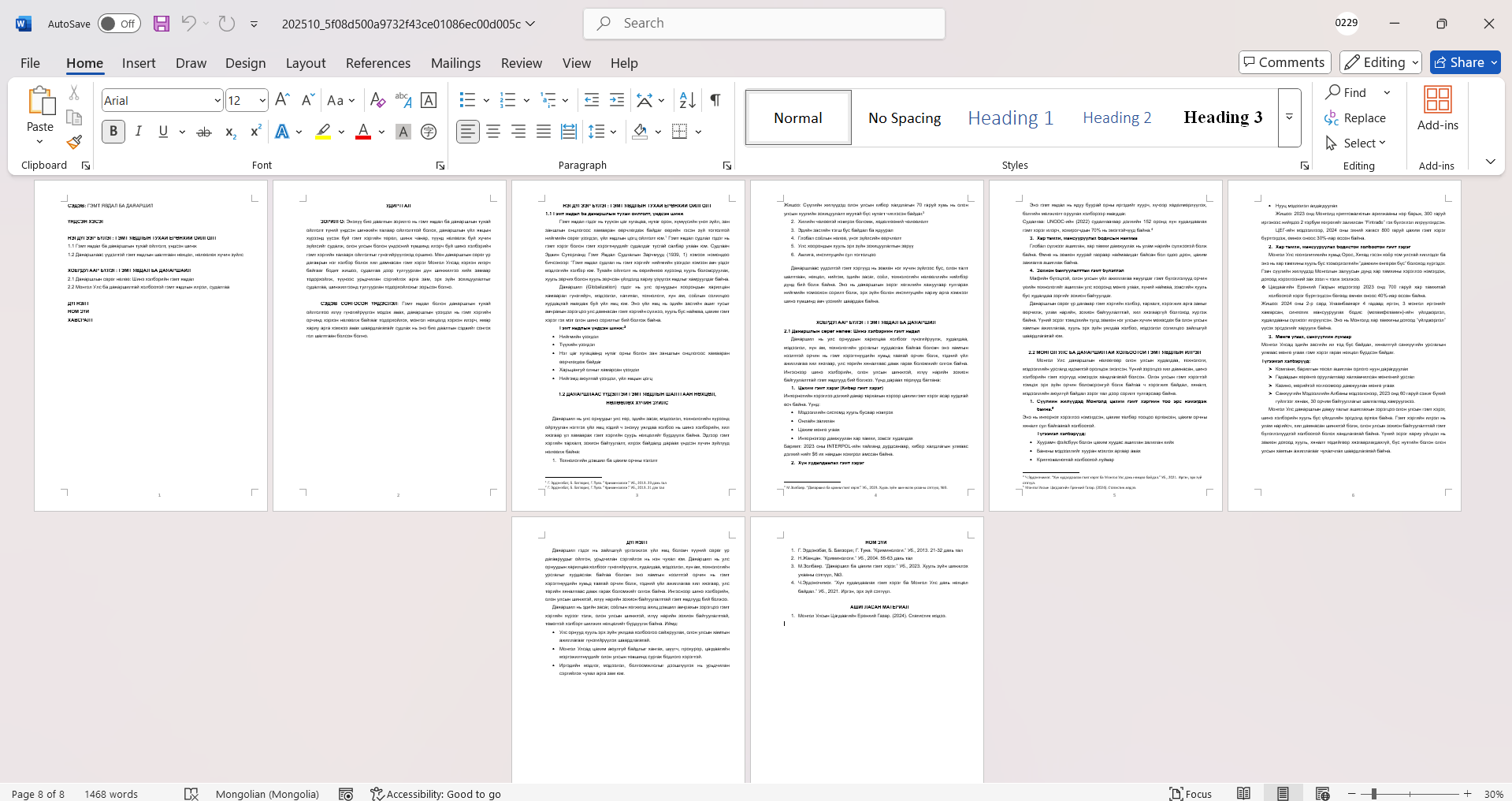Click the Comments button
This screenshot has width=1512, height=801.
click(1284, 62)
